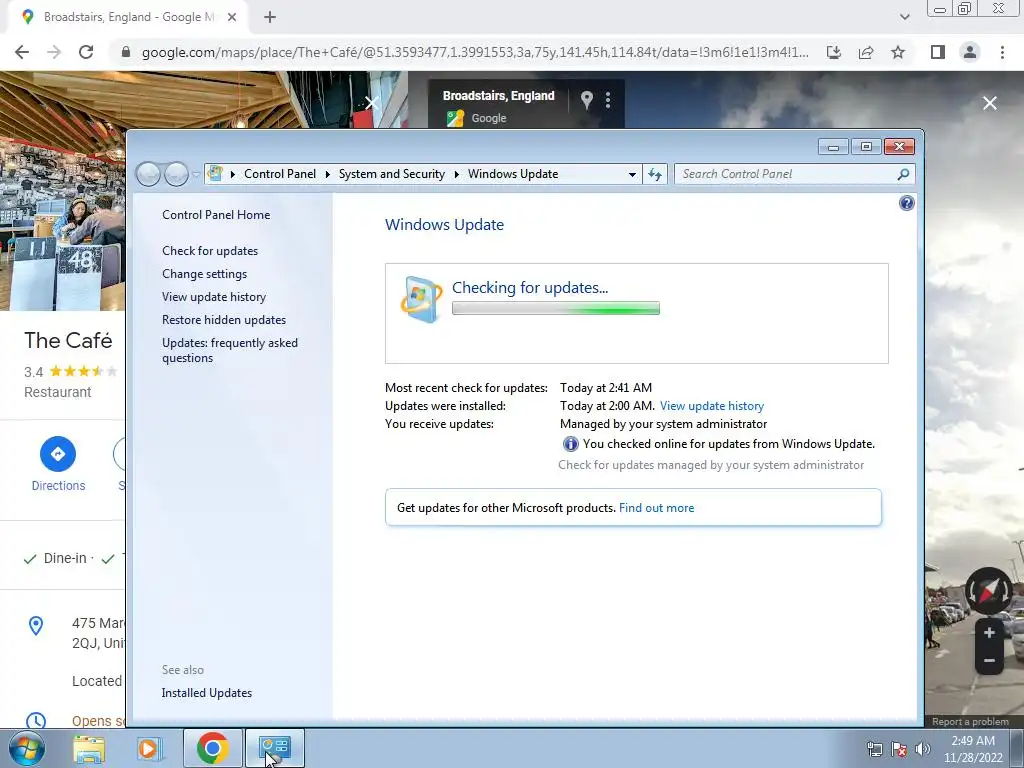Click Chrome's share page icon
The width and height of the screenshot is (1024, 768).
(866, 52)
